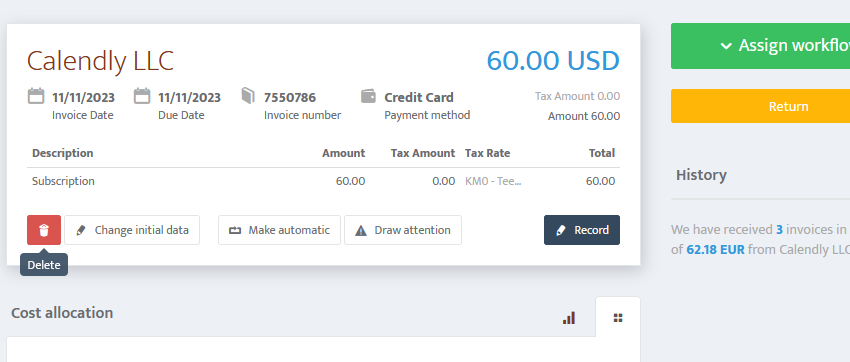This screenshot has width=850, height=362.
Task: Click the Due Date calendar icon
Action: pos(142,96)
